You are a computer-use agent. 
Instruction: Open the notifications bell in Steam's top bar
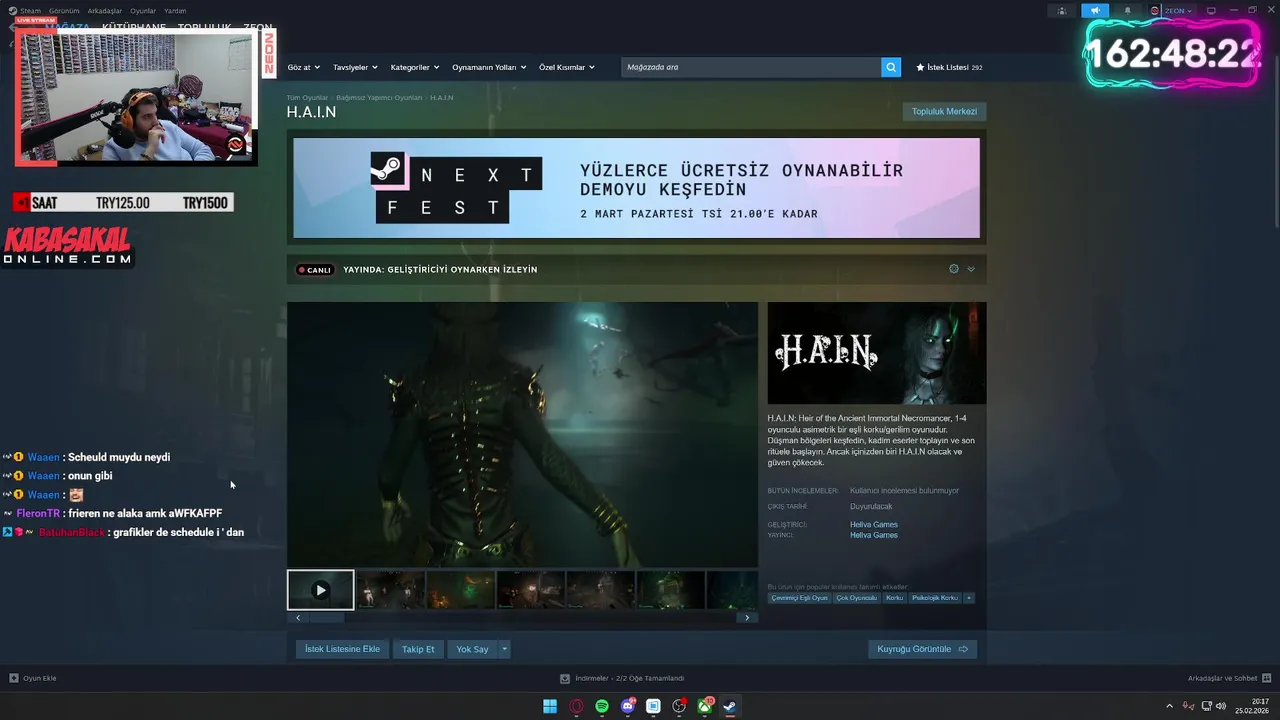(1128, 11)
